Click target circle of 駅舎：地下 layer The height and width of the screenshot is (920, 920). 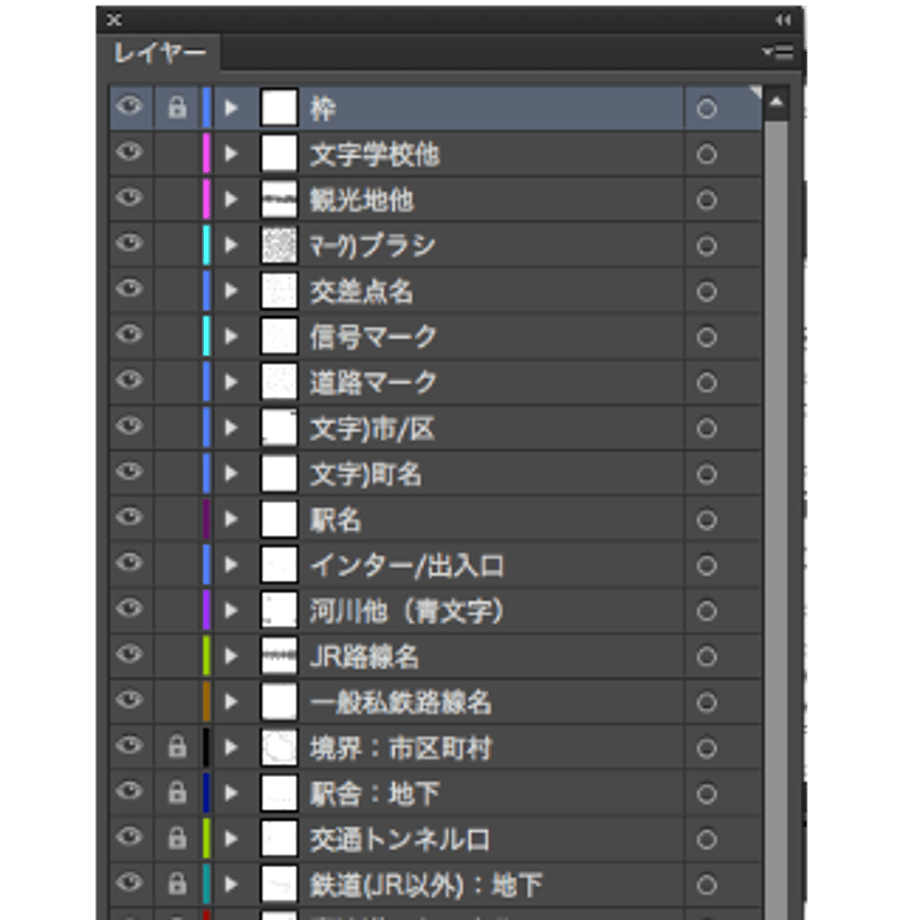pos(706,794)
